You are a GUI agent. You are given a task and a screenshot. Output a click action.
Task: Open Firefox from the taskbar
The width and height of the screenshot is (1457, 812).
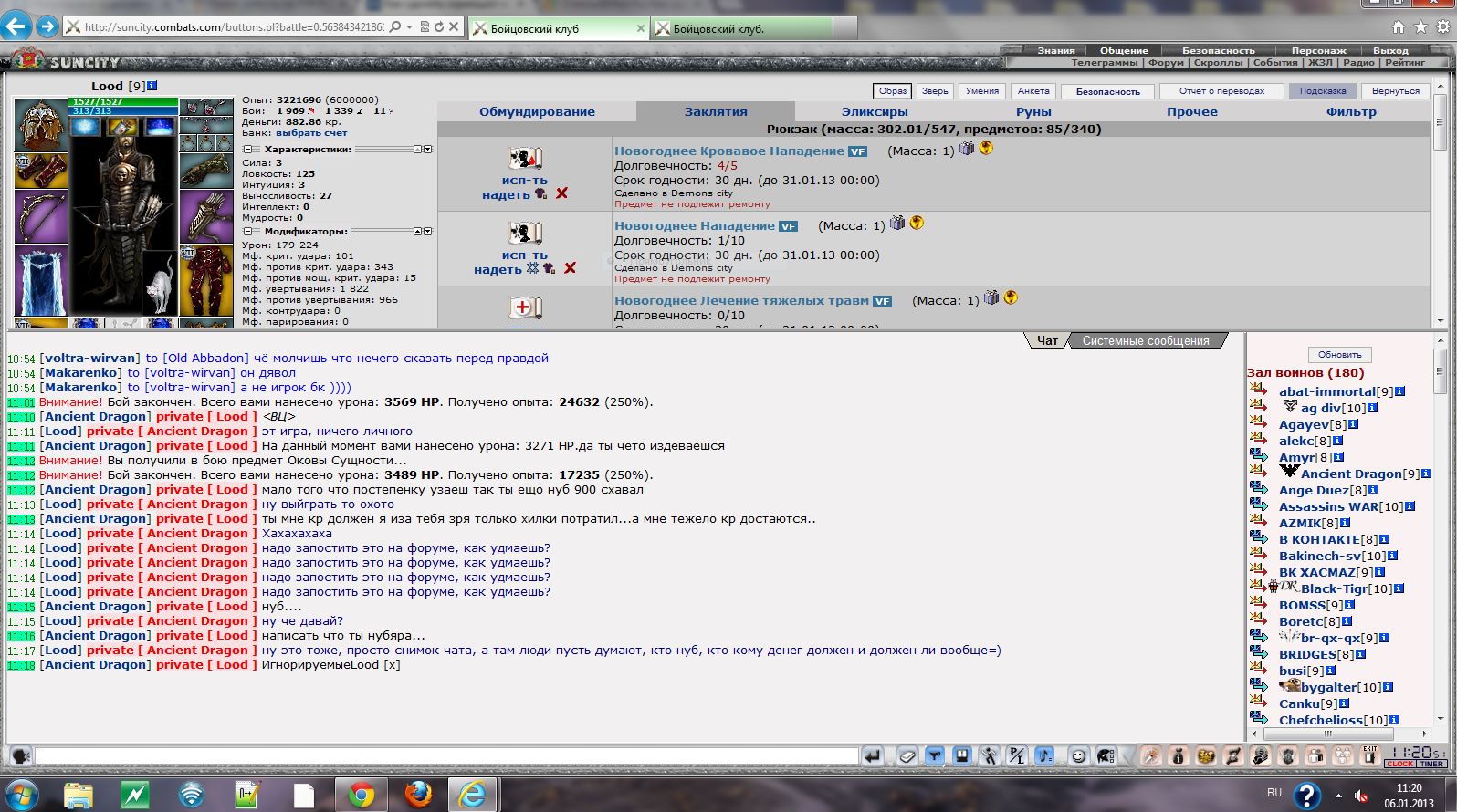tap(419, 795)
